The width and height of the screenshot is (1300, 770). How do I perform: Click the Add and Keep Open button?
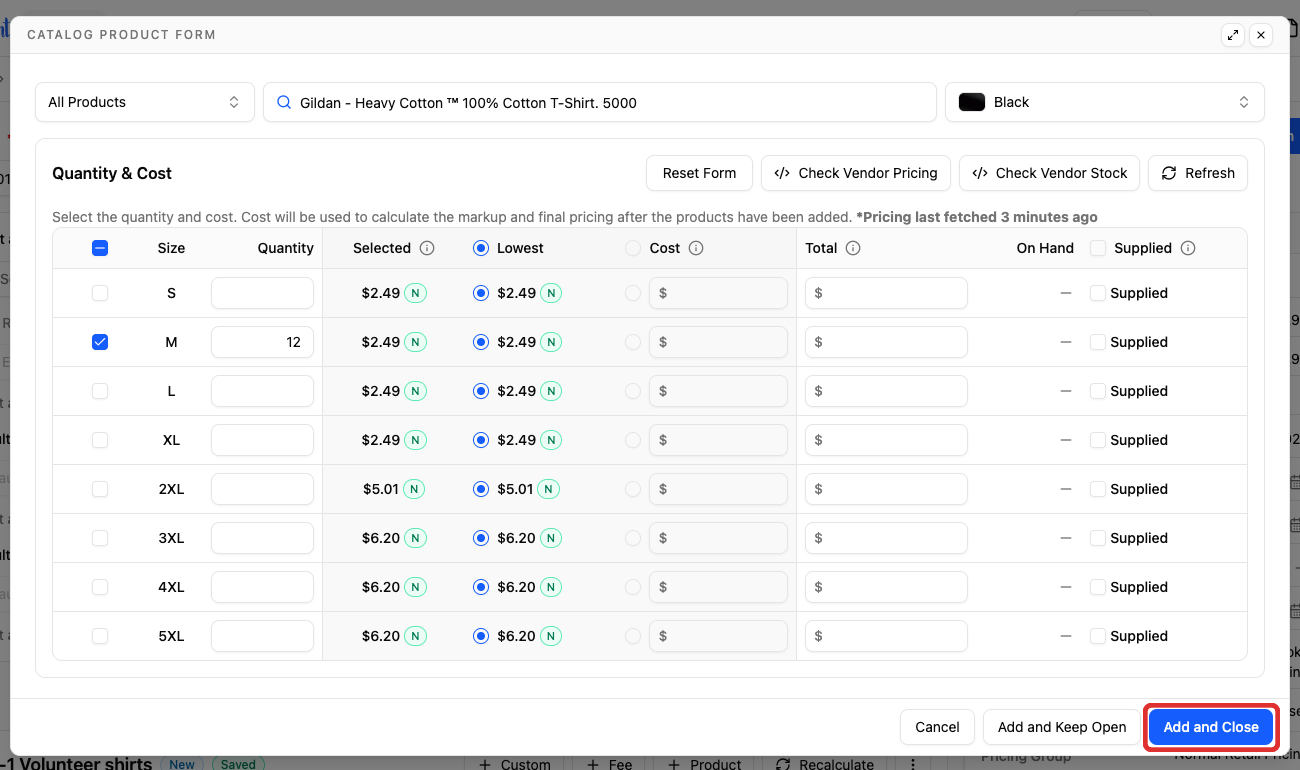[1062, 727]
